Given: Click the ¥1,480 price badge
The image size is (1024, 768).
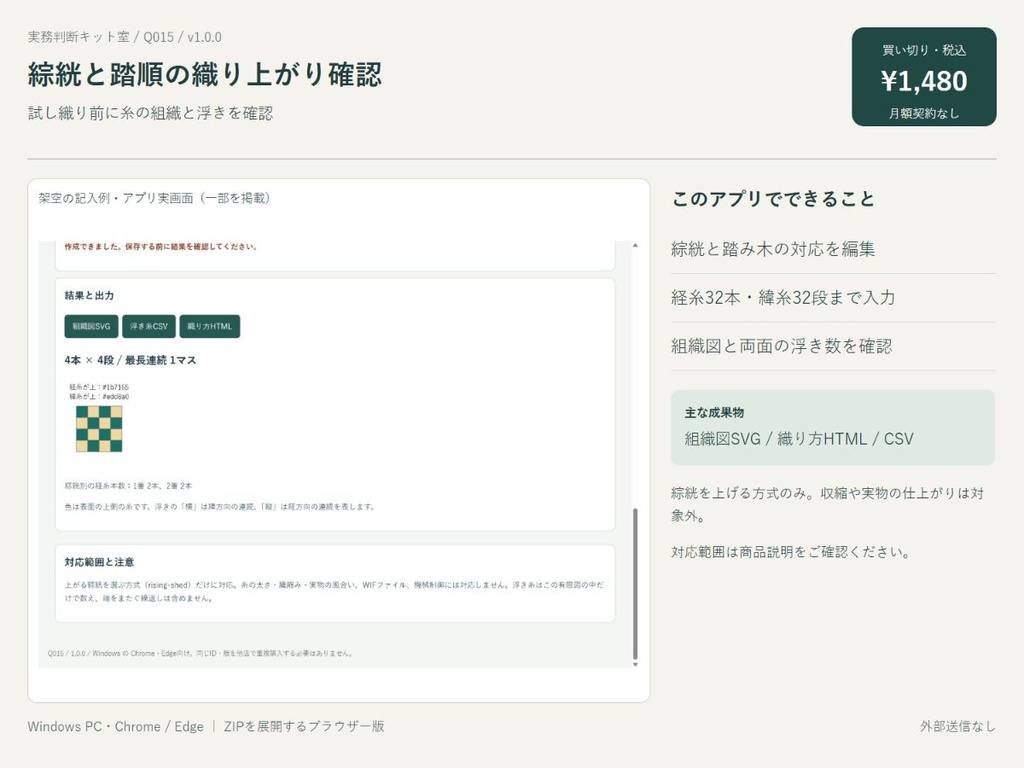Looking at the screenshot, I should (x=924, y=76).
